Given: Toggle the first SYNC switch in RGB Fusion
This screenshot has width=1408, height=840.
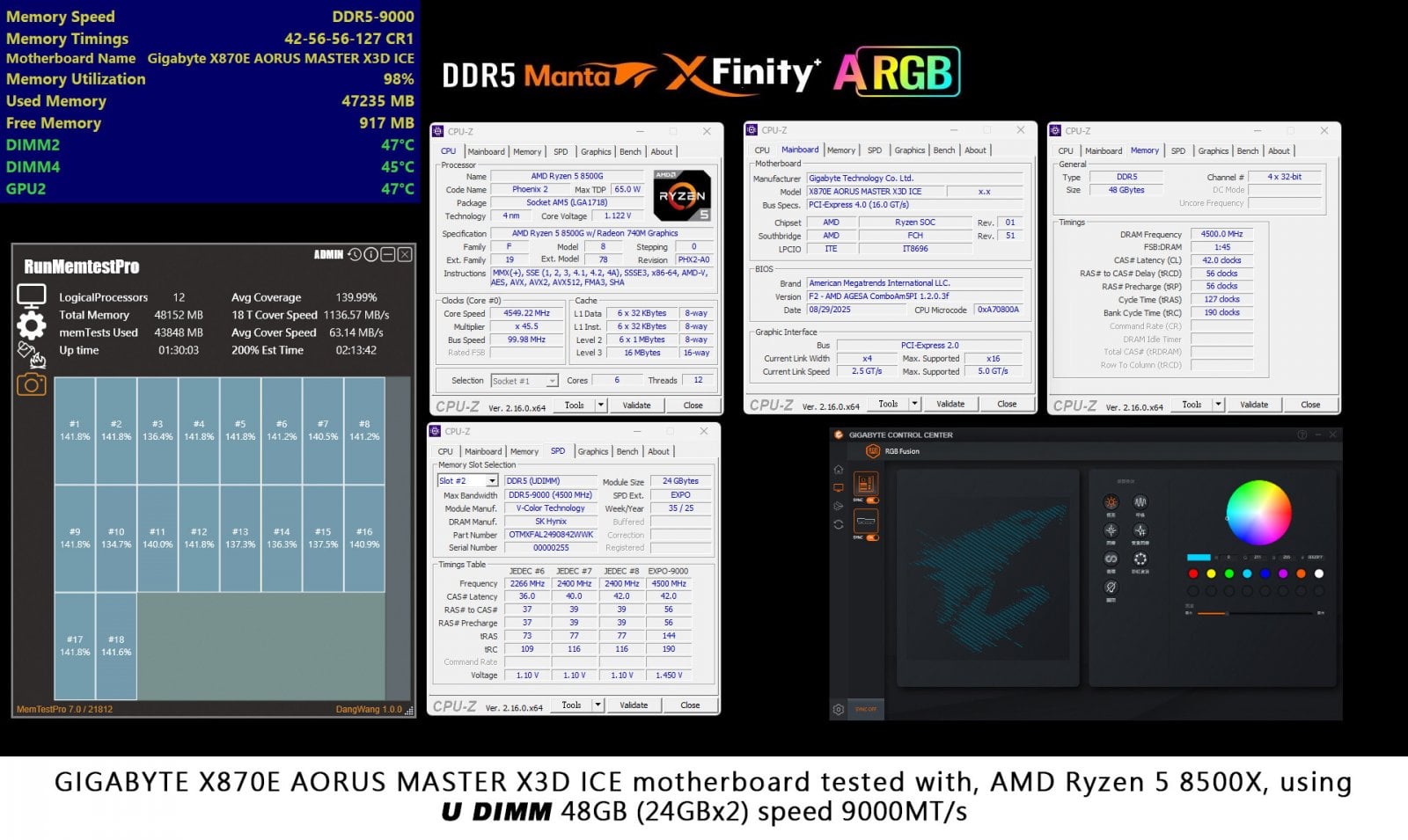Looking at the screenshot, I should (872, 500).
